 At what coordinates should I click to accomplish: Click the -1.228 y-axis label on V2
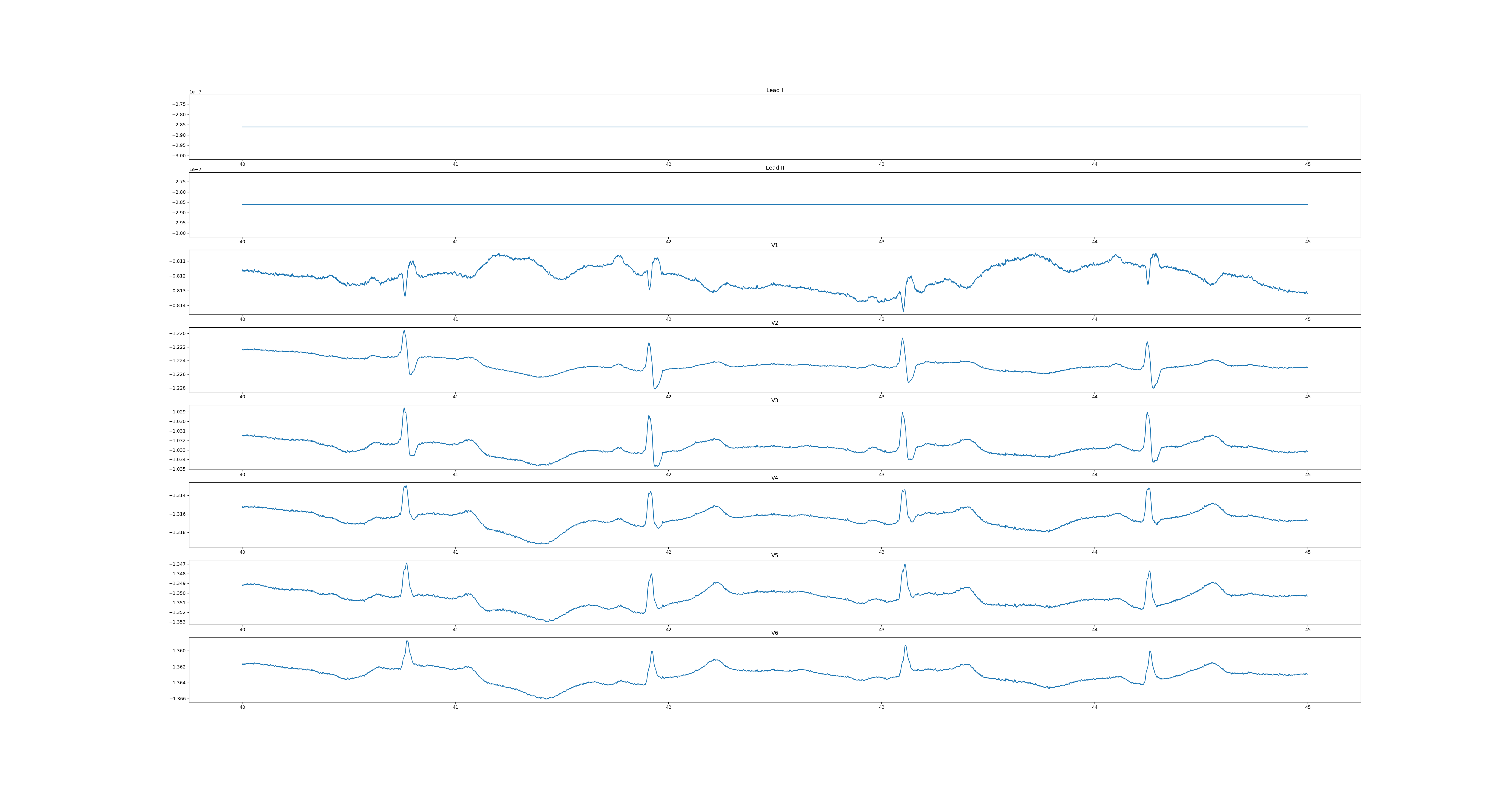(178, 388)
